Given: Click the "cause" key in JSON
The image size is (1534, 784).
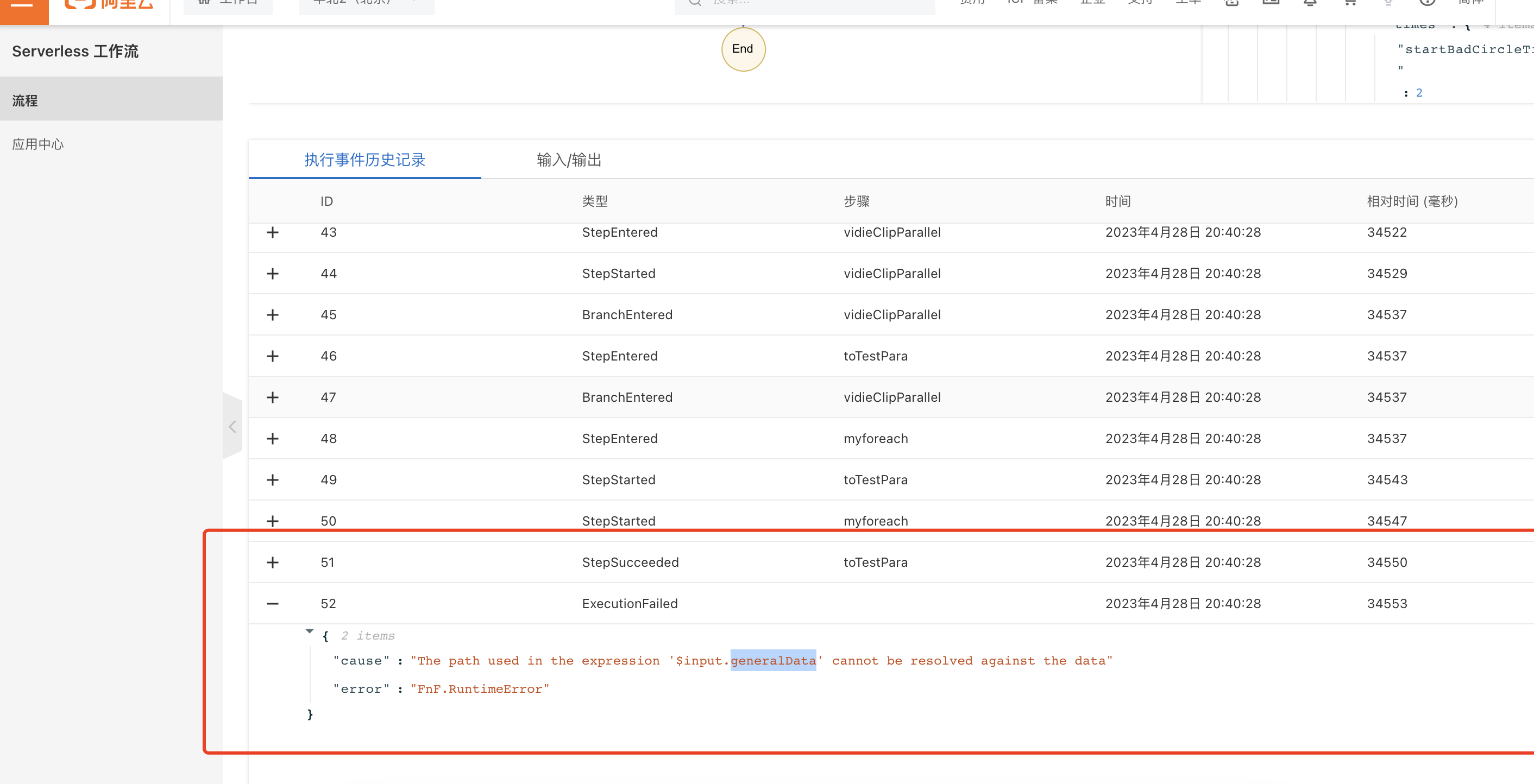Looking at the screenshot, I should click(x=361, y=661).
